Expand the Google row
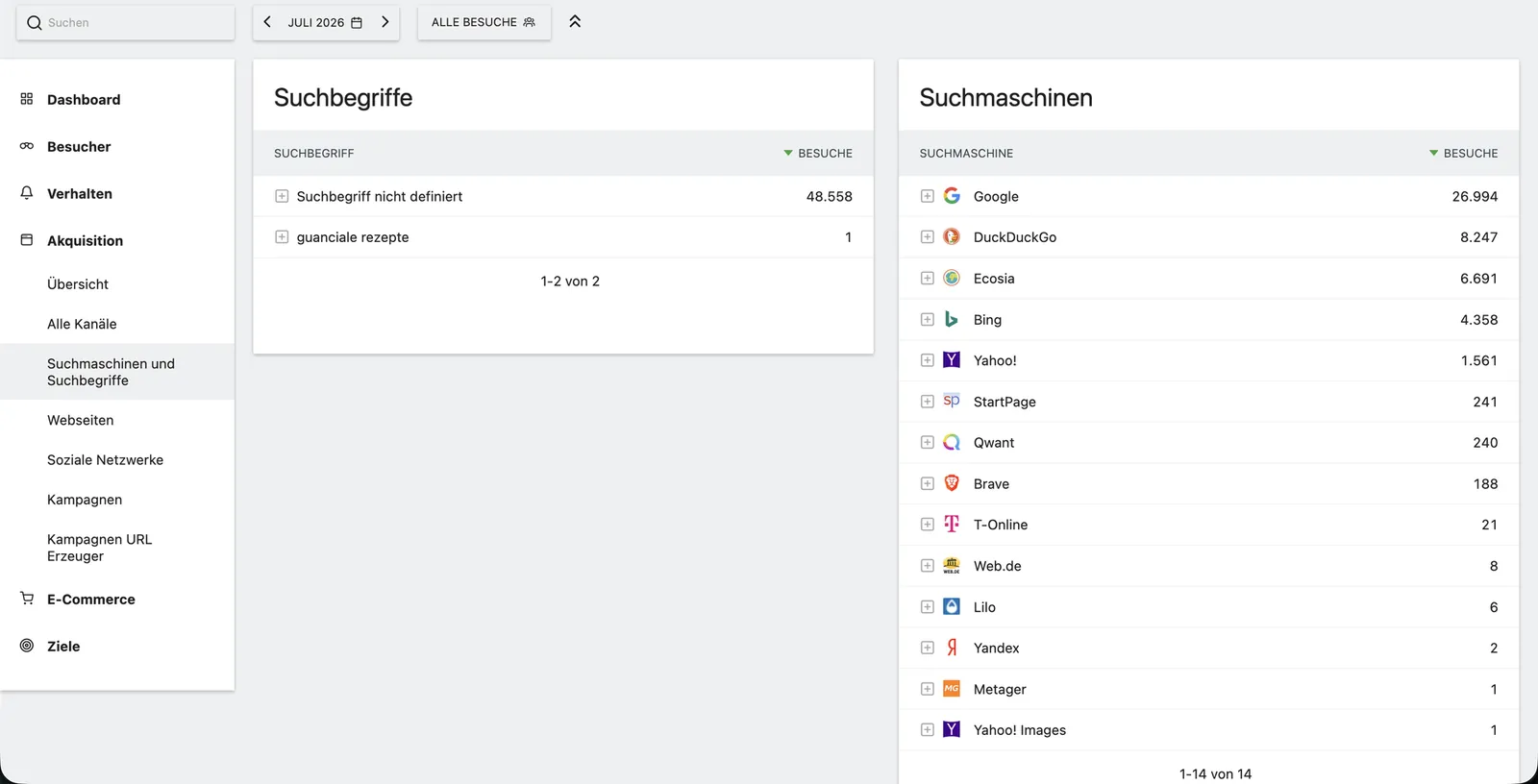1538x784 pixels. (927, 196)
